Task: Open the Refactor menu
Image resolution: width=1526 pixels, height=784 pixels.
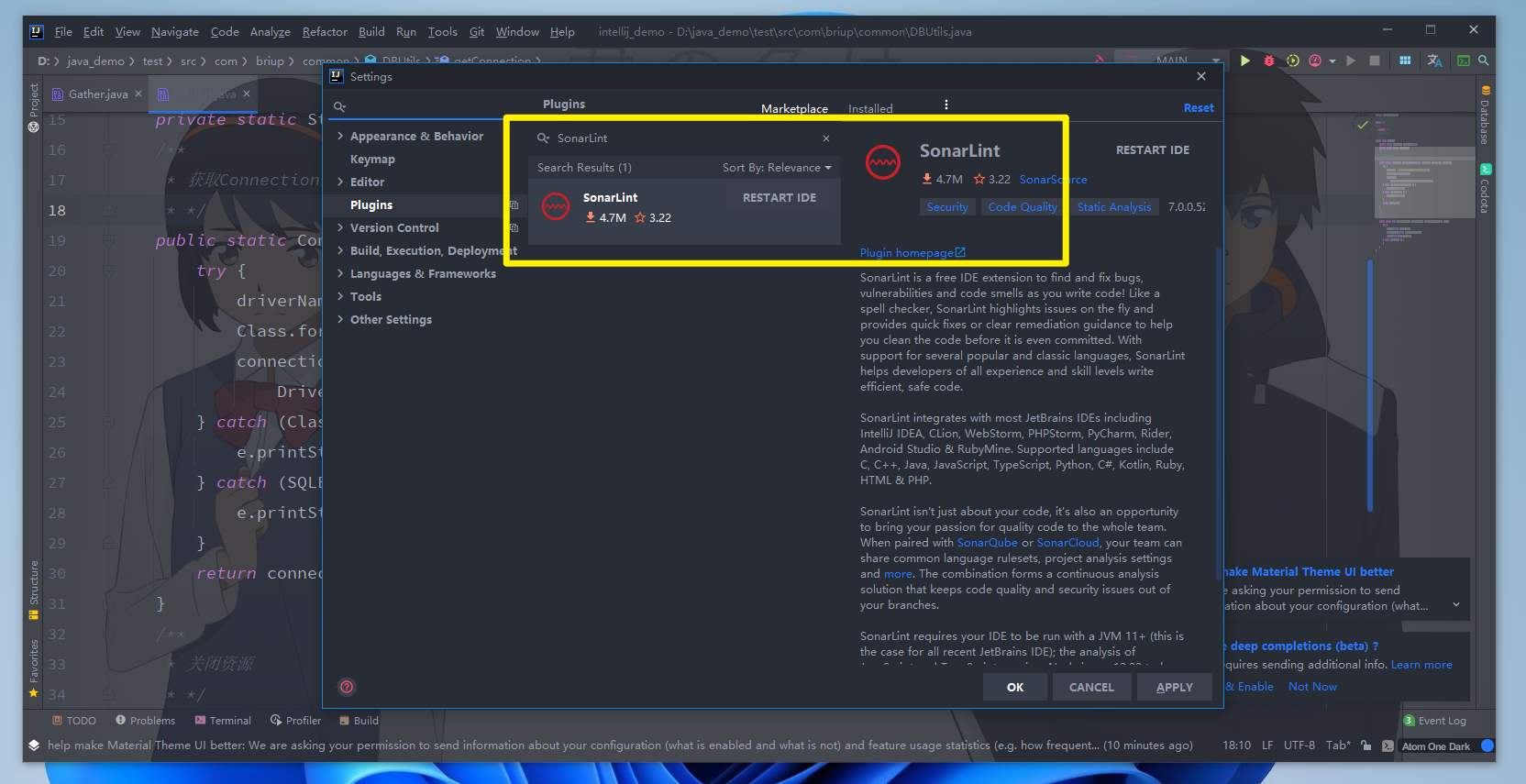Action: point(325,31)
